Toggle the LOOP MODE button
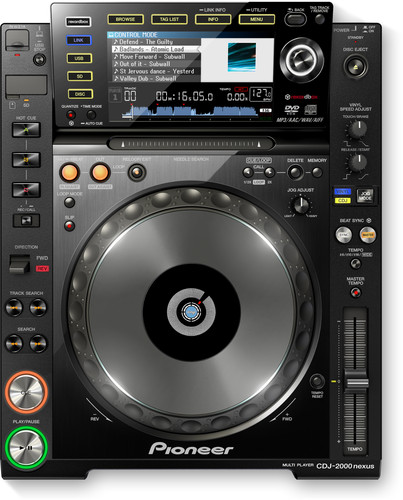 (69, 202)
